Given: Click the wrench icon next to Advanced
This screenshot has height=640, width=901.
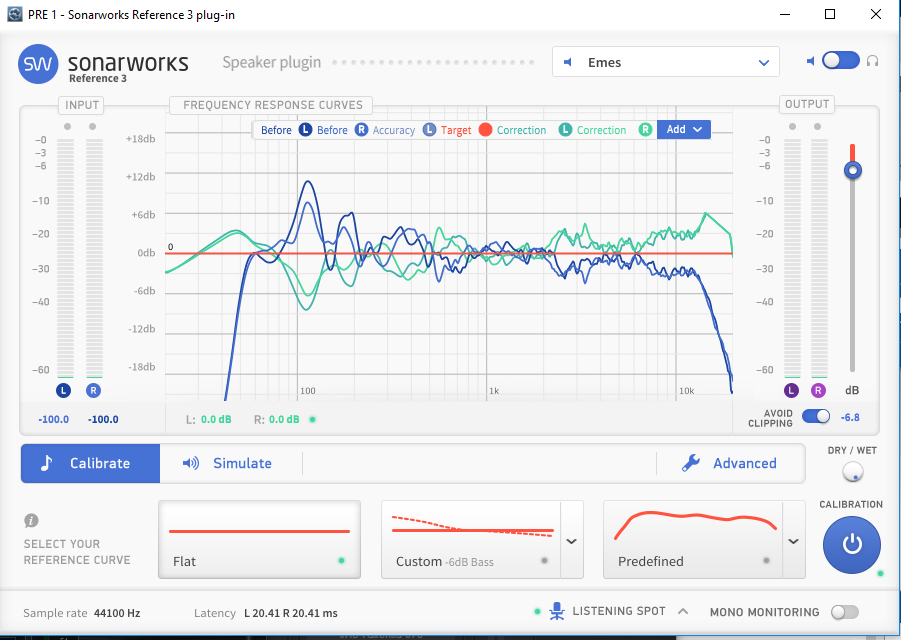Looking at the screenshot, I should (691, 463).
